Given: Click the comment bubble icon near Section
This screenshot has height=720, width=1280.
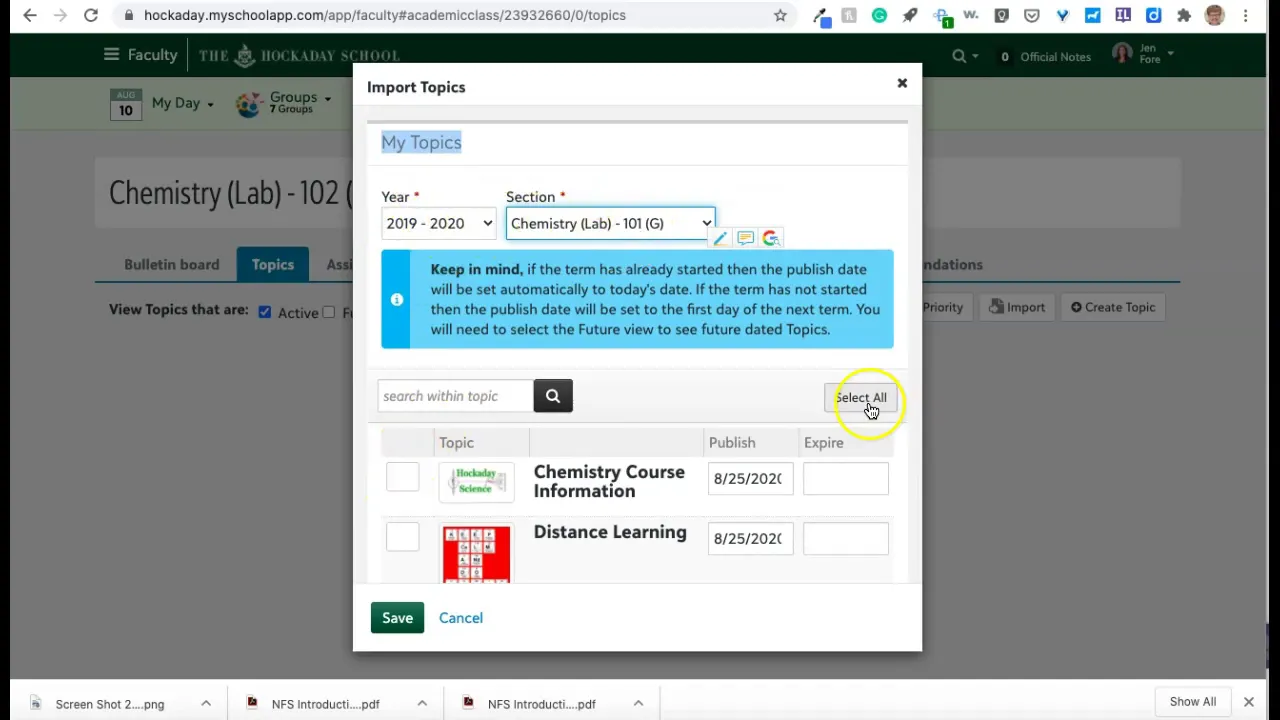Looking at the screenshot, I should (x=745, y=238).
